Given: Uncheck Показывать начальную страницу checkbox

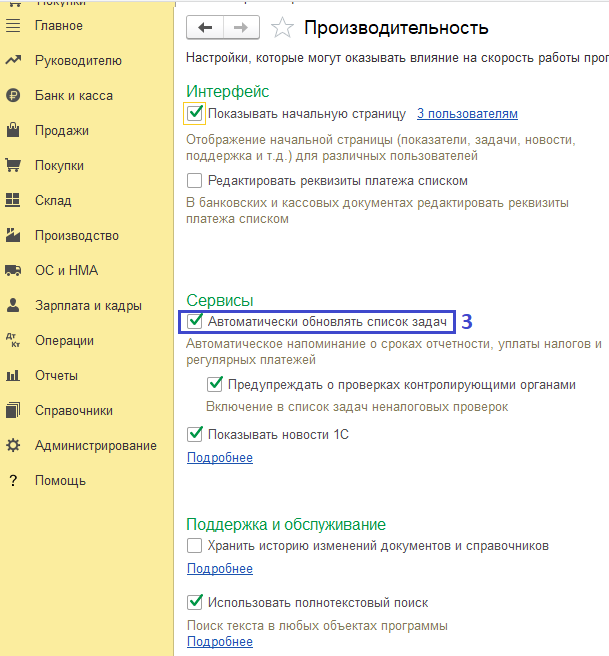Looking at the screenshot, I should click(x=195, y=113).
